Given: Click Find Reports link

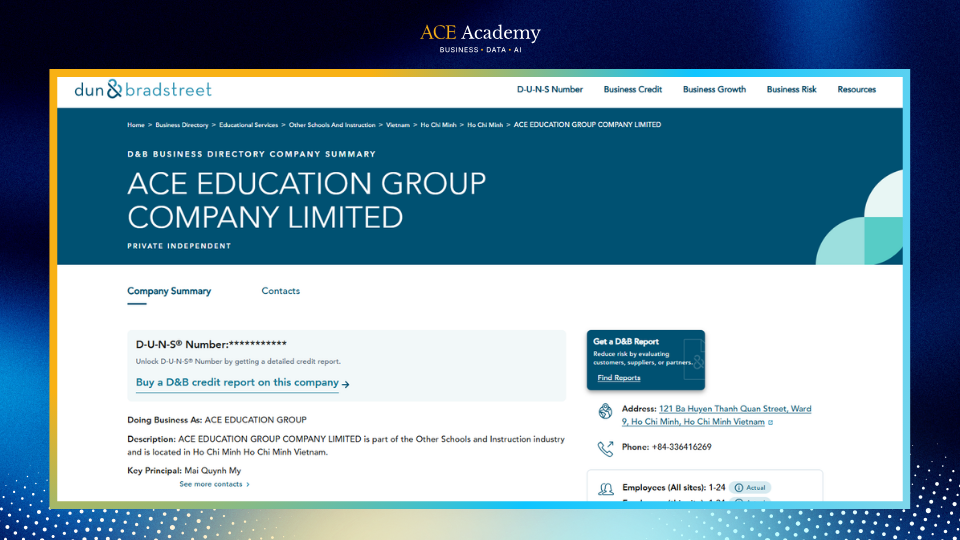Looking at the screenshot, I should pos(619,378).
